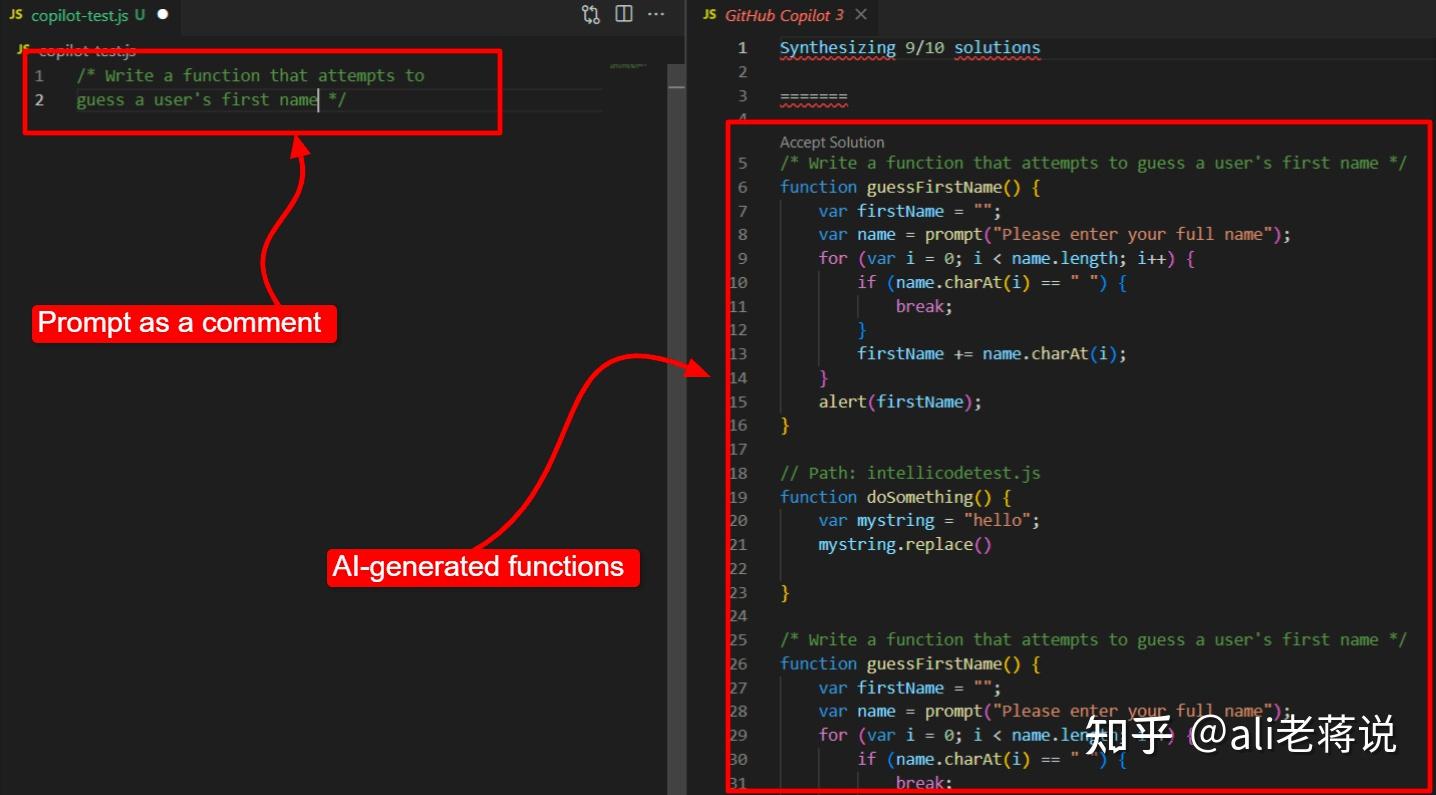This screenshot has height=795, width=1436.
Task: Switch to the copilot-test.js tab
Action: click(x=80, y=15)
